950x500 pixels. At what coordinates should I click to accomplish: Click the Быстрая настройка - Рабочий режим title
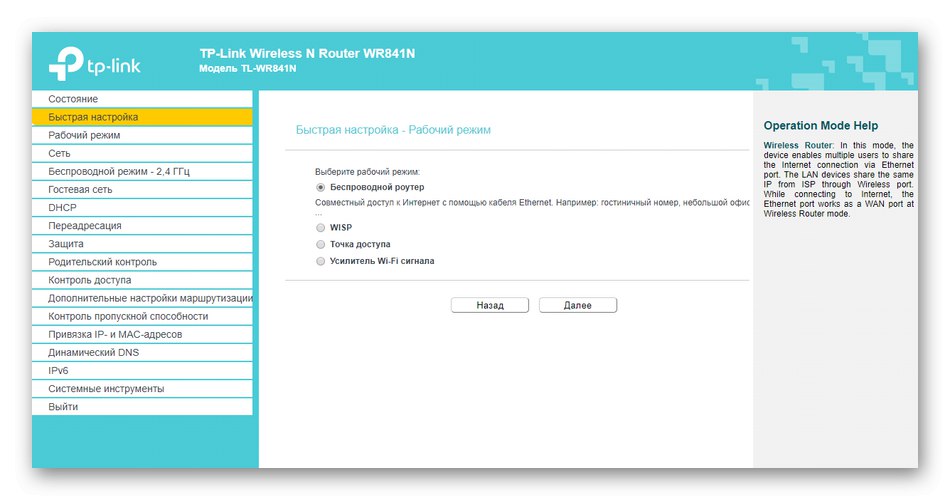click(393, 130)
